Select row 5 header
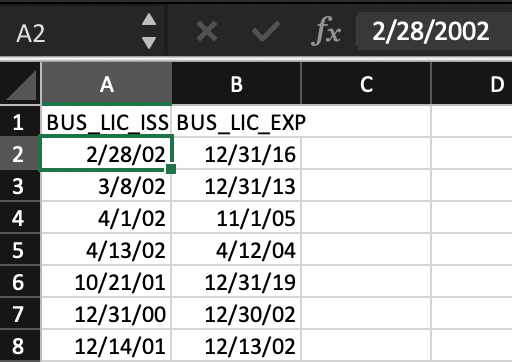The height and width of the screenshot is (362, 512). (x=19, y=250)
